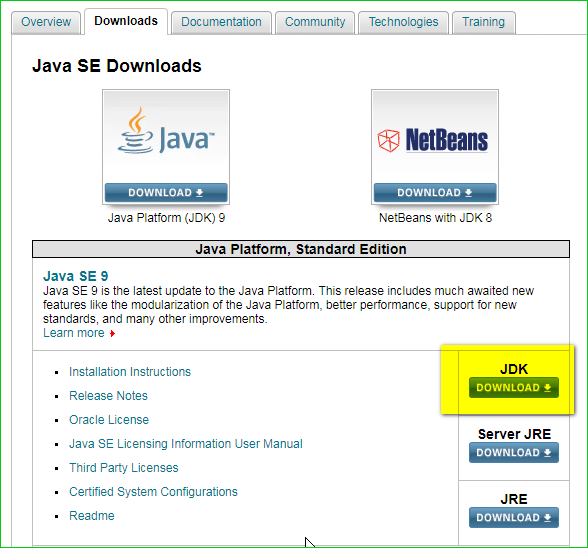Image resolution: width=588 pixels, height=548 pixels.
Task: Click the Java Platform (JDK) 9 caption
Action: pos(166,218)
